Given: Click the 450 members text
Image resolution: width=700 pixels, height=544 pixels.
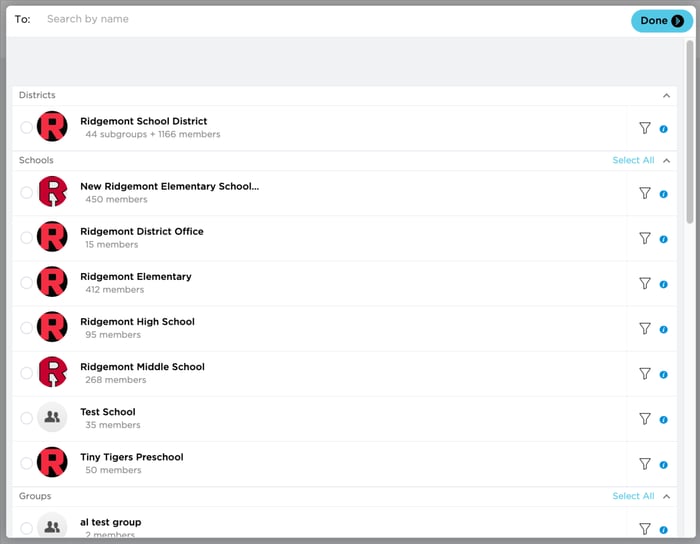Looking at the screenshot, I should 116,199.
